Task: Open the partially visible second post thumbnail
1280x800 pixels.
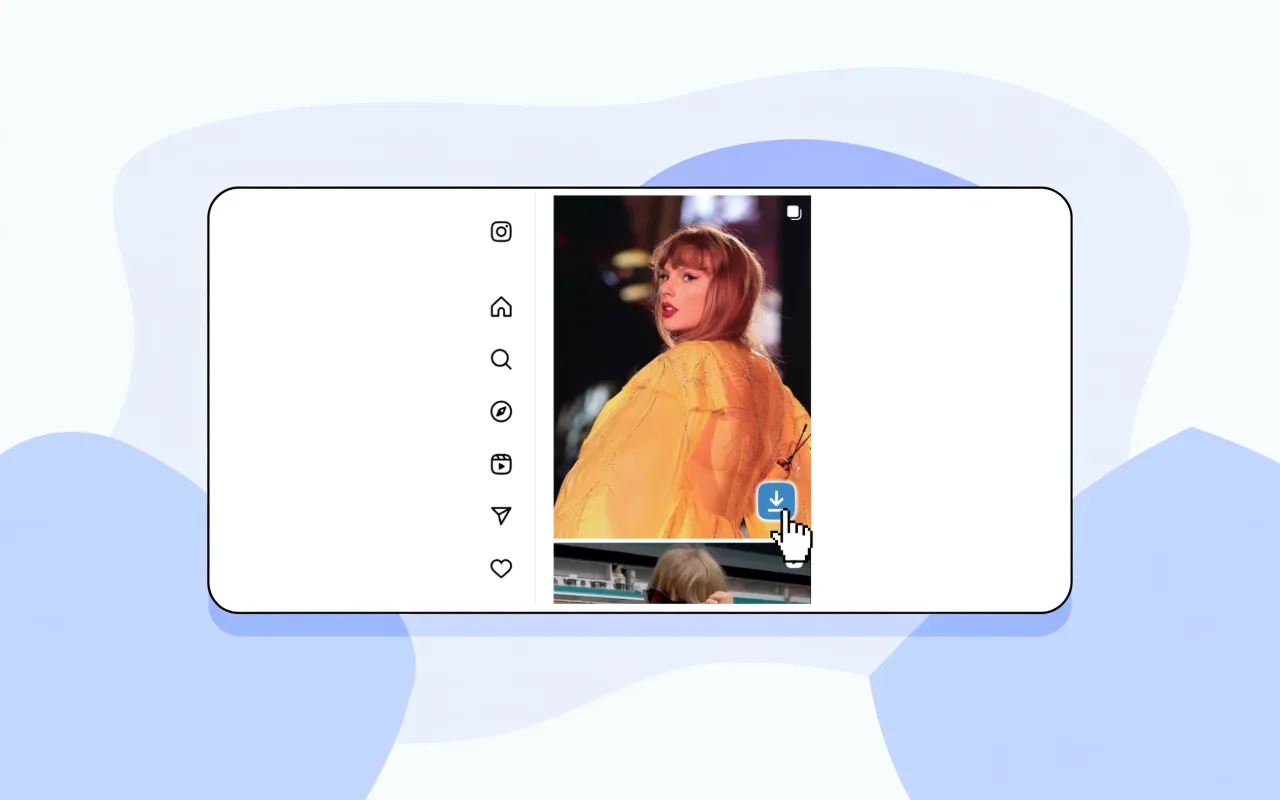Action: tap(682, 573)
